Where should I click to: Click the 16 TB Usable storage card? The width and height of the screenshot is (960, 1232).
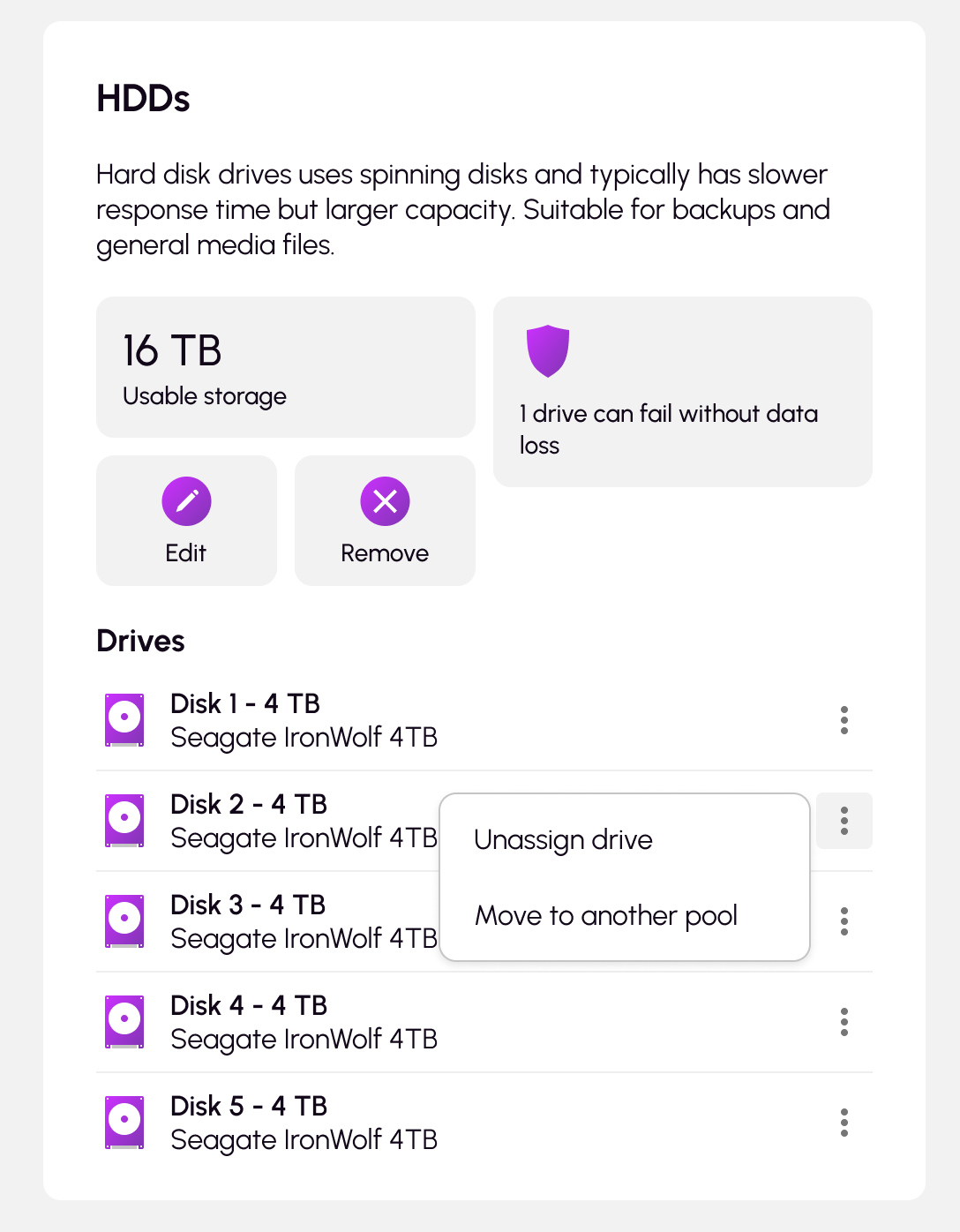coord(285,367)
